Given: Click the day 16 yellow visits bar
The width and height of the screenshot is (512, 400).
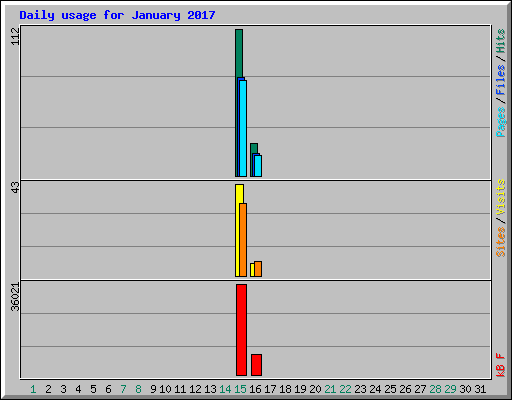Looking at the screenshot, I should pos(252,270).
